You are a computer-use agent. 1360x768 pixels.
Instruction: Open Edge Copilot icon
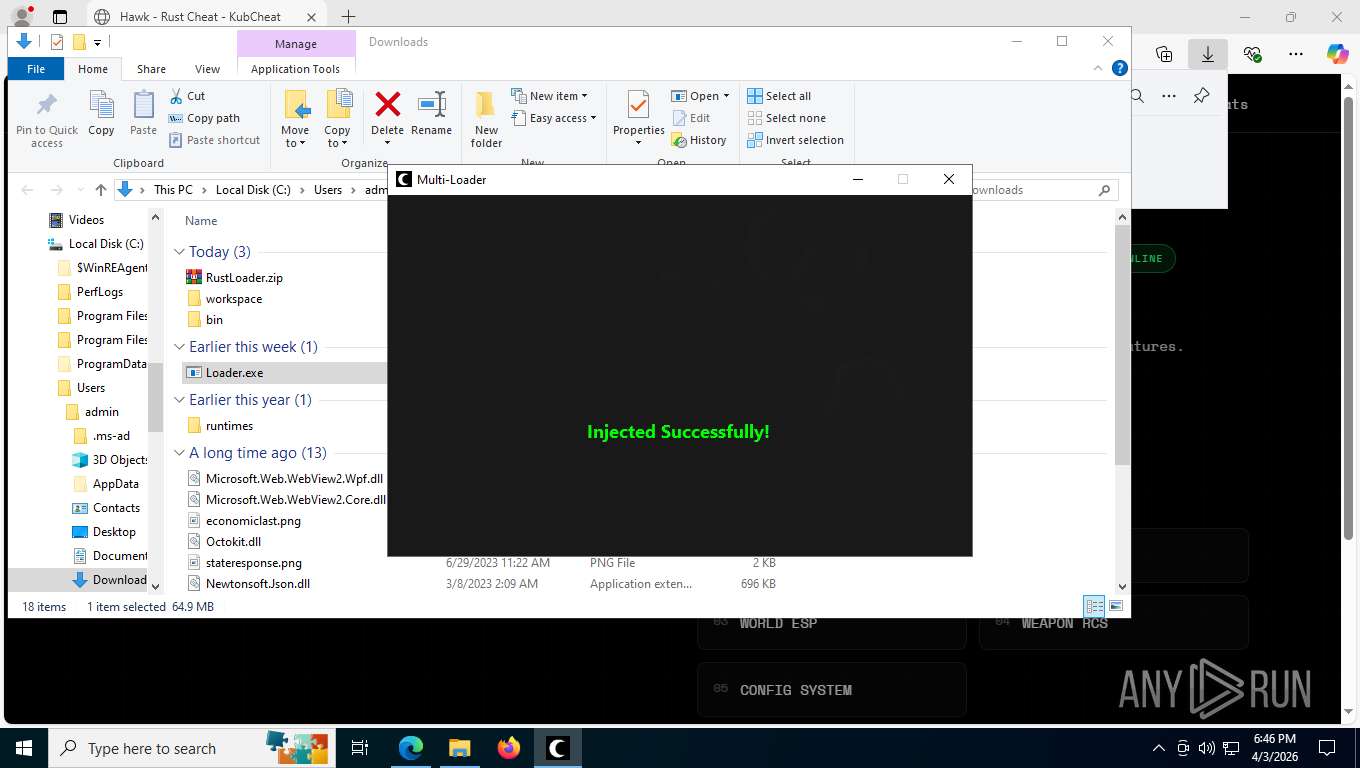pos(1337,55)
